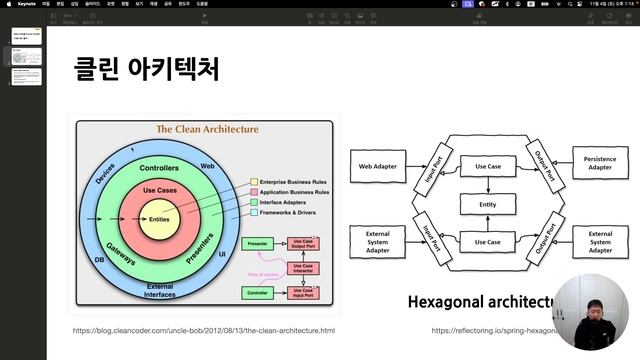Insert a table from toolbar

[x=310, y=17]
